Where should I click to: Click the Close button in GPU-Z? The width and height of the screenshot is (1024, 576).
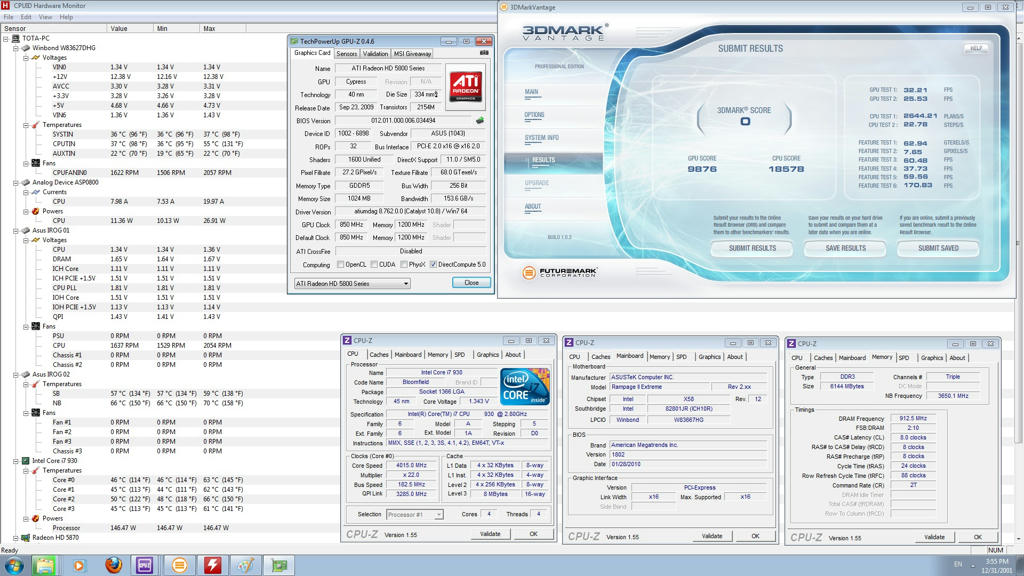point(472,283)
